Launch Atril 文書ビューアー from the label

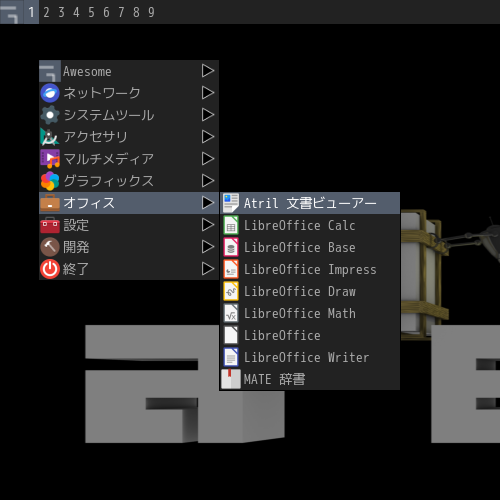point(310,203)
